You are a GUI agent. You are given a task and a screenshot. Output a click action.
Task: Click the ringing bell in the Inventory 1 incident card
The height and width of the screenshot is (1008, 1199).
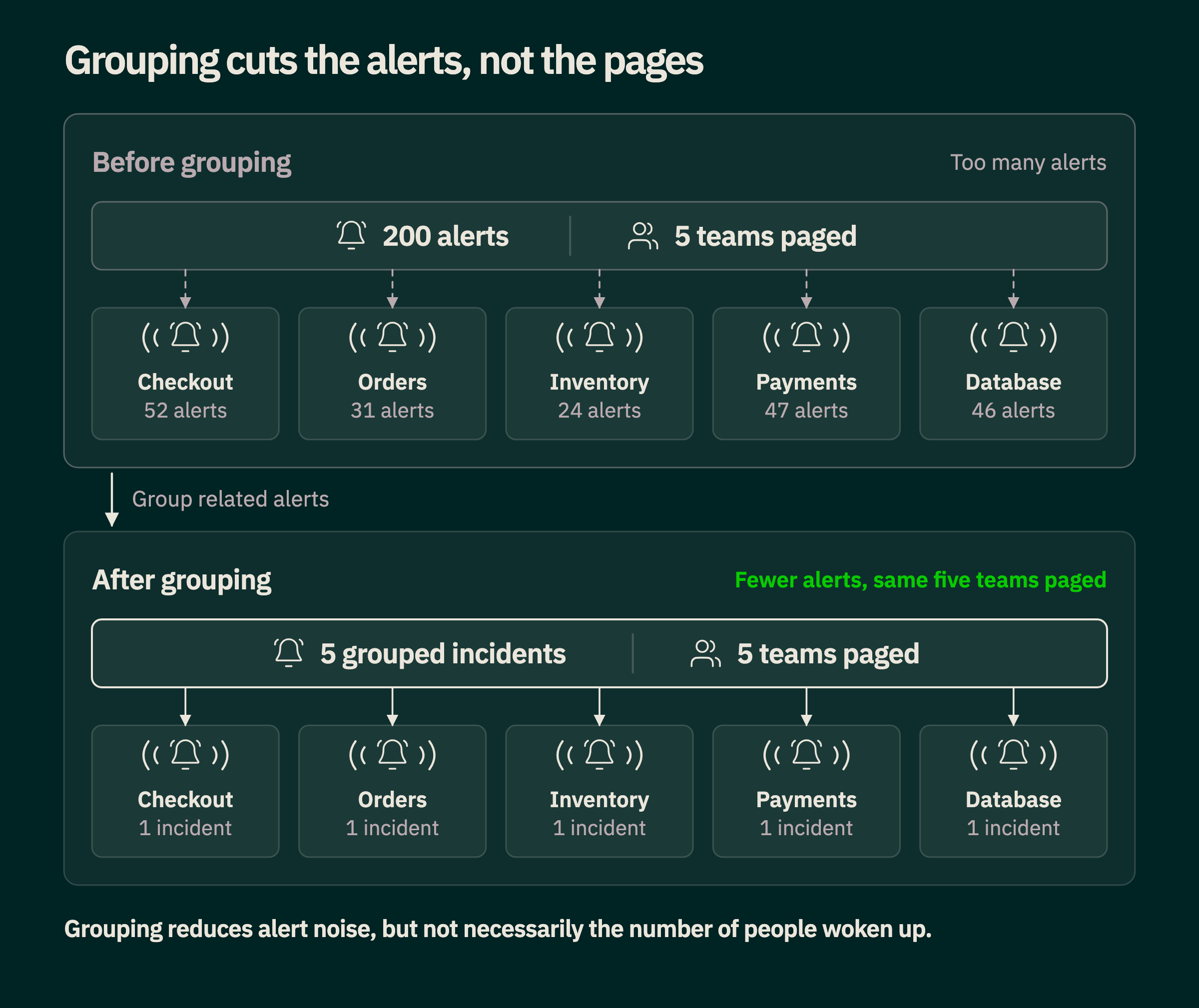coord(599,754)
